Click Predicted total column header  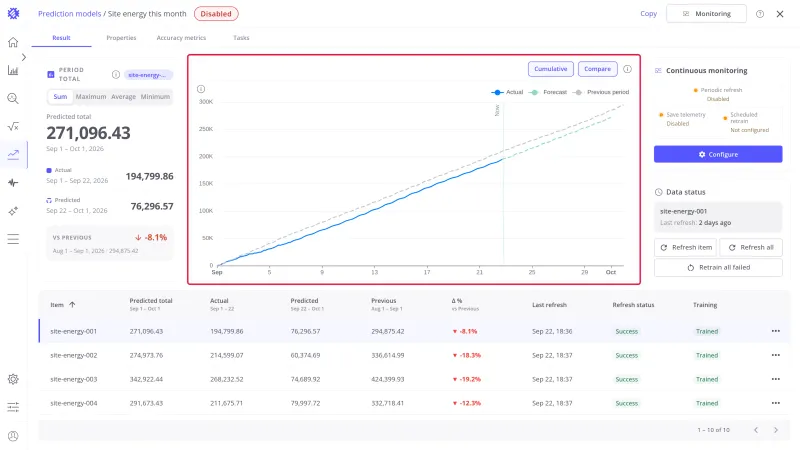(151, 301)
